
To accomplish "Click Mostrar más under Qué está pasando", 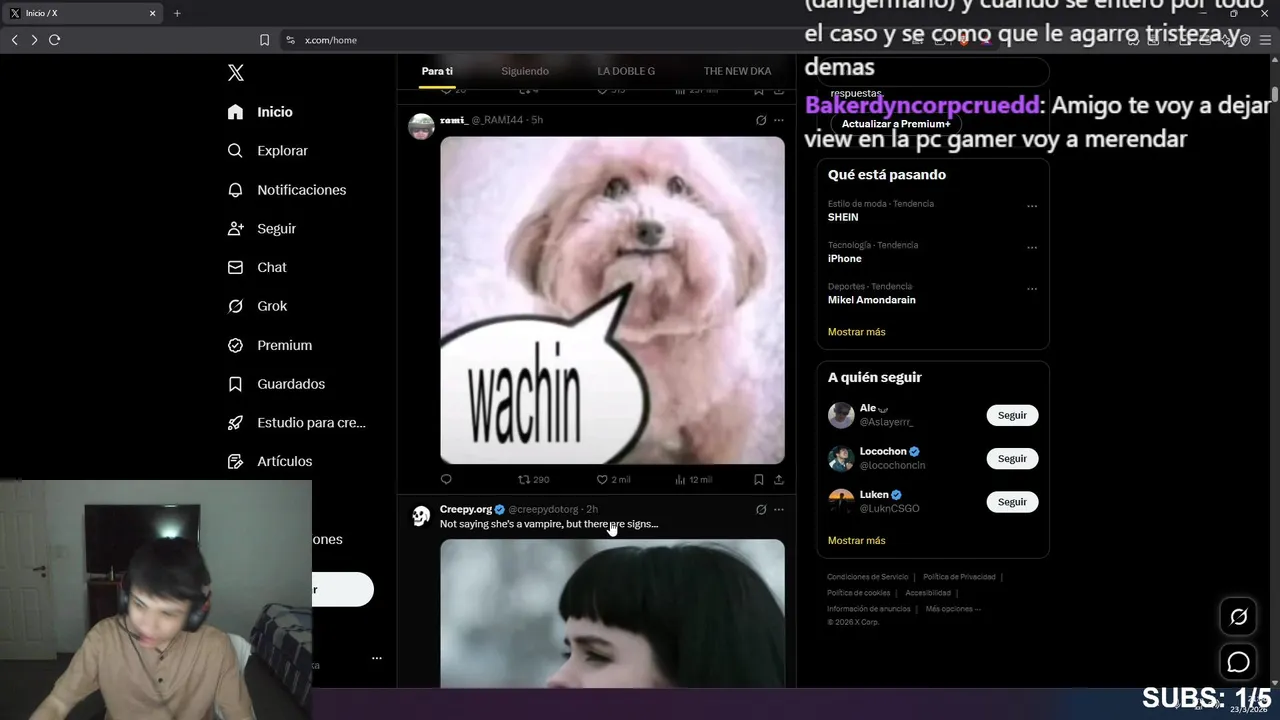I will [x=857, y=332].
